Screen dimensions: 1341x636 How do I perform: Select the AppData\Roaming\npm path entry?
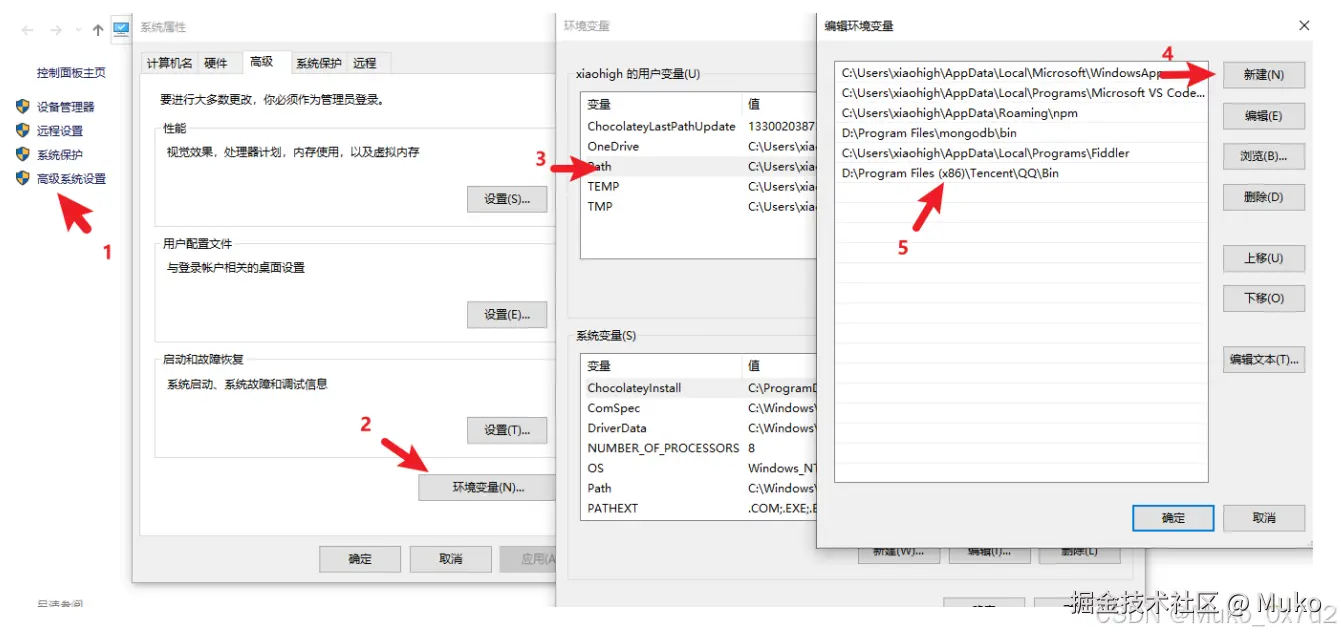[1021, 113]
